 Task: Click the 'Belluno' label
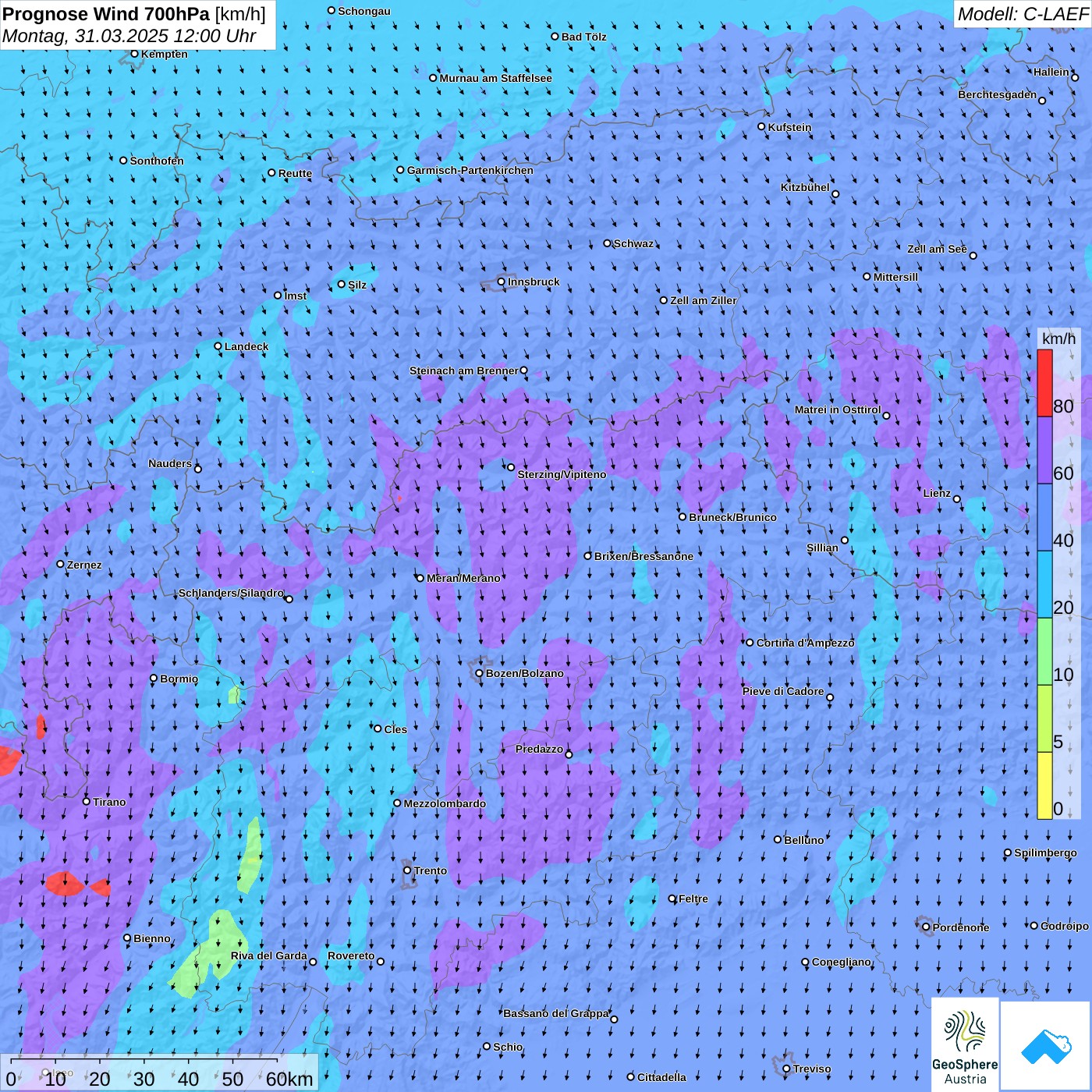(x=803, y=840)
